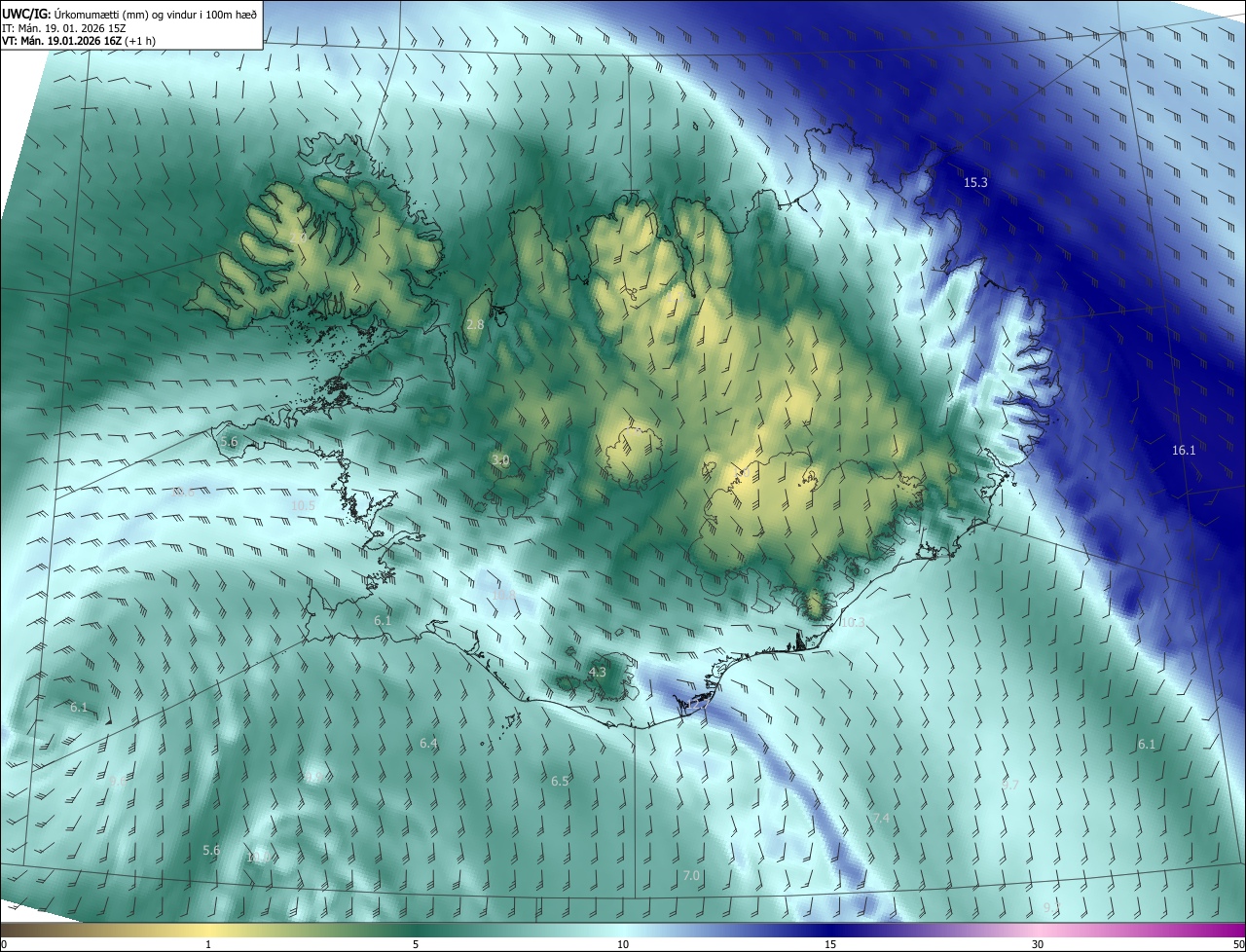The width and height of the screenshot is (1246, 952).
Task: Click the 6.4 value label on the map
Action: [428, 744]
